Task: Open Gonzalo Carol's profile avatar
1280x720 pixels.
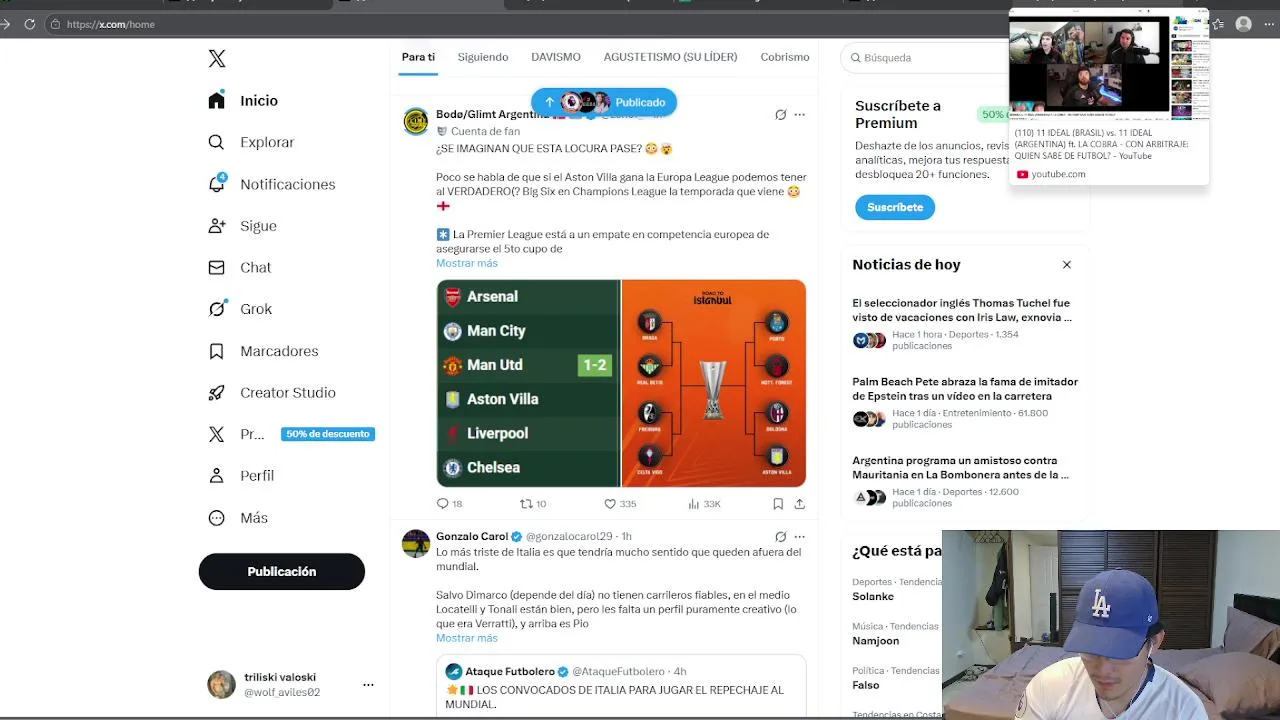Action: 416,543
